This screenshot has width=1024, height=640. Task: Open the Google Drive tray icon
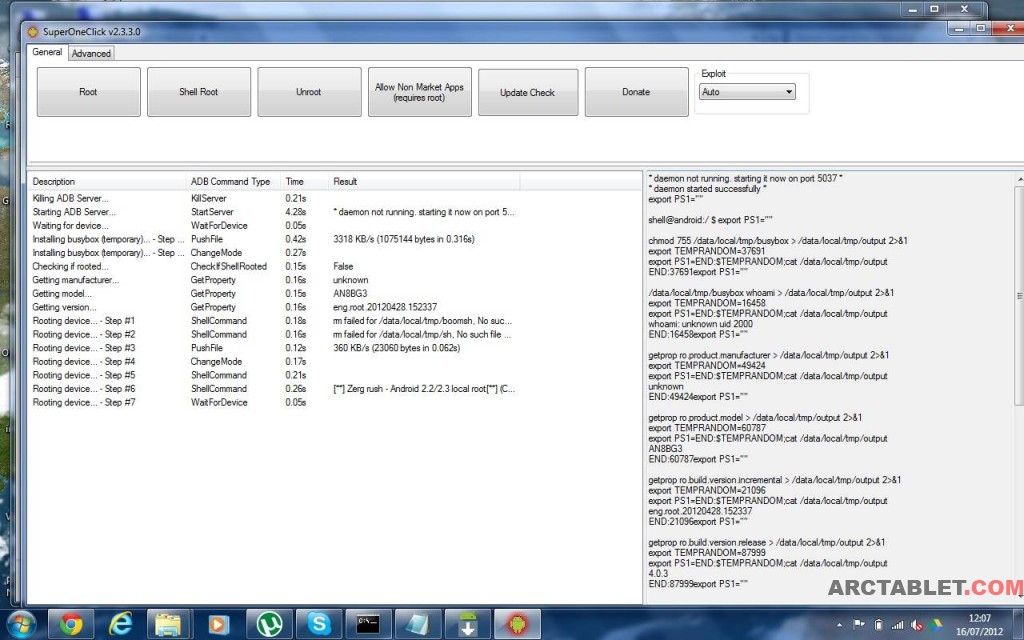coord(936,624)
